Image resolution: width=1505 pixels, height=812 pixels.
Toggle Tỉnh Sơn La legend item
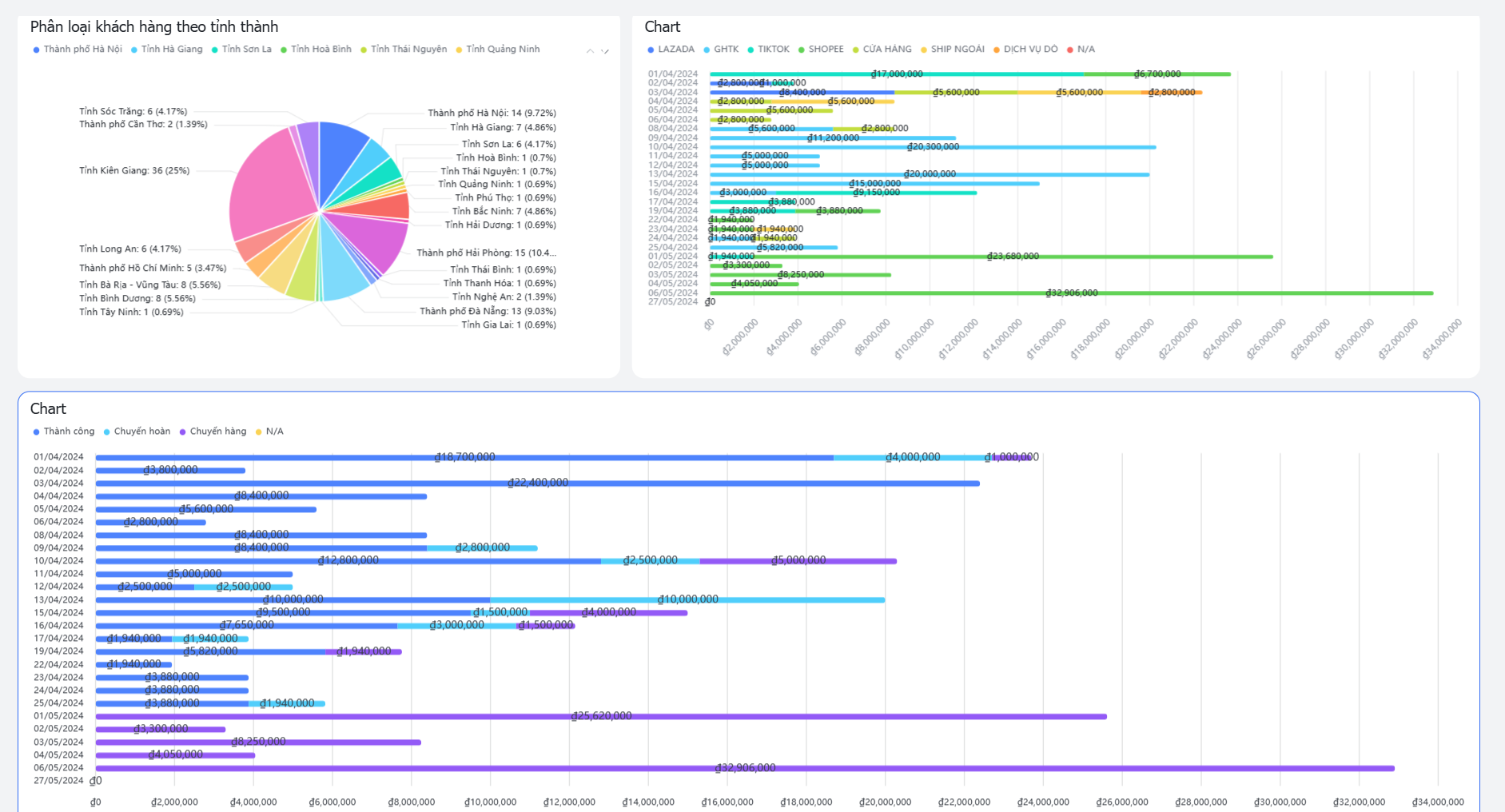coord(241,50)
